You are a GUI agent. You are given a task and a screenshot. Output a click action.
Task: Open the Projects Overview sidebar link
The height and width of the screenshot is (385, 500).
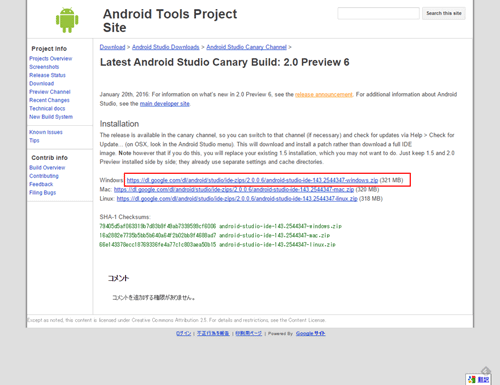51,59
